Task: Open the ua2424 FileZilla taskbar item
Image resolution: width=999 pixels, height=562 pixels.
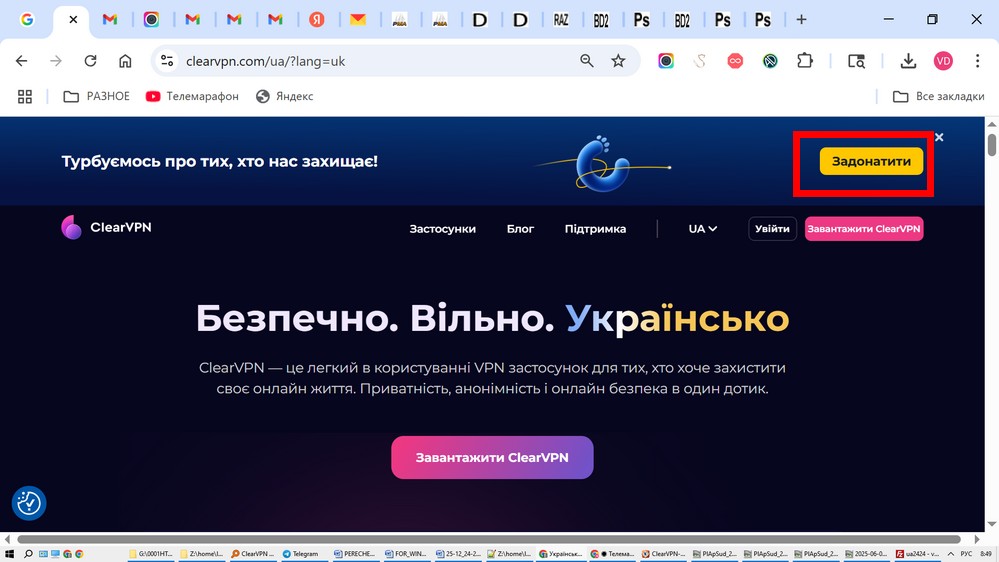Action: [x=917, y=554]
